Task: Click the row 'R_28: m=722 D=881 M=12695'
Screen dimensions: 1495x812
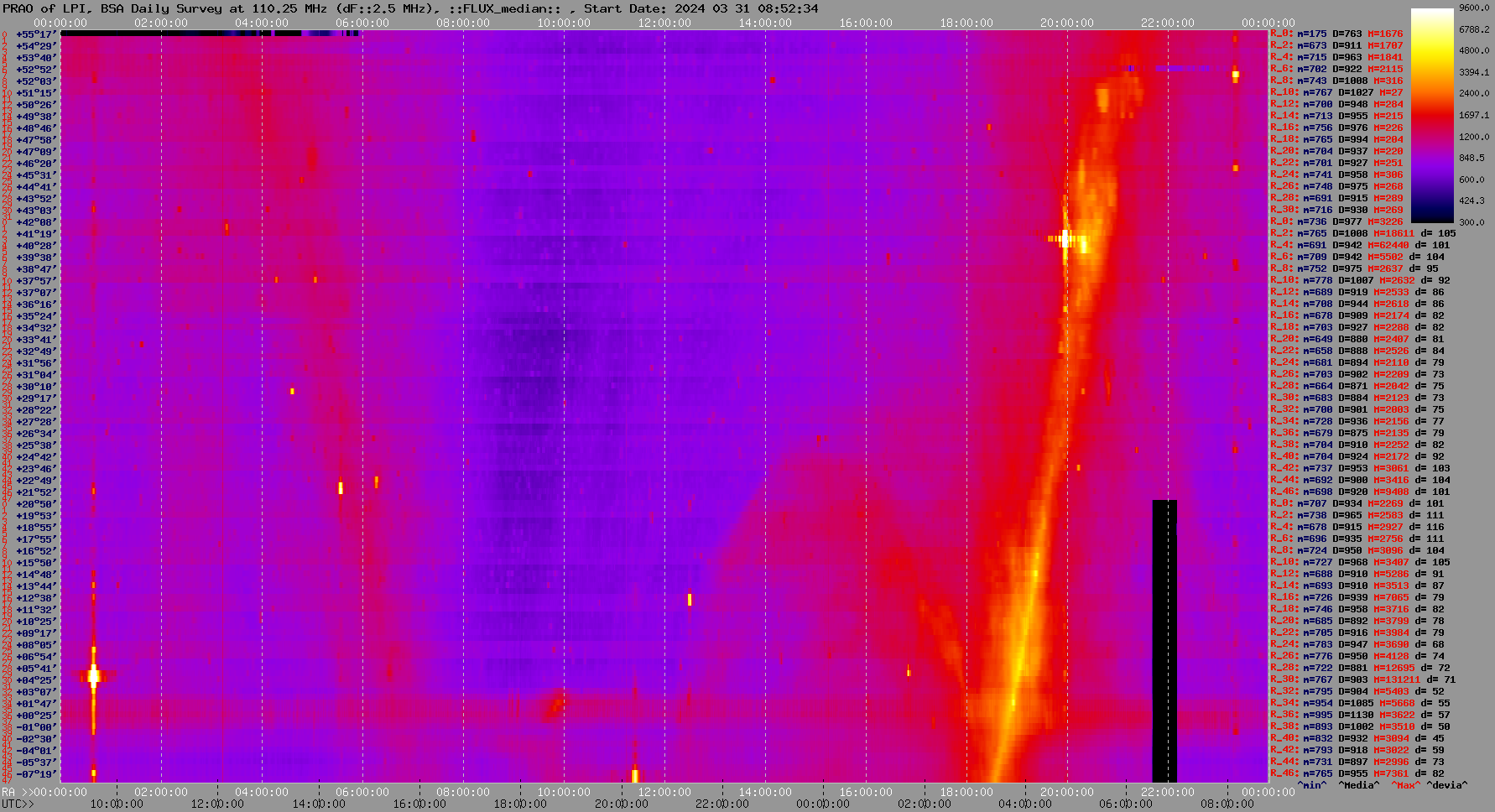Action: tap(1360, 669)
